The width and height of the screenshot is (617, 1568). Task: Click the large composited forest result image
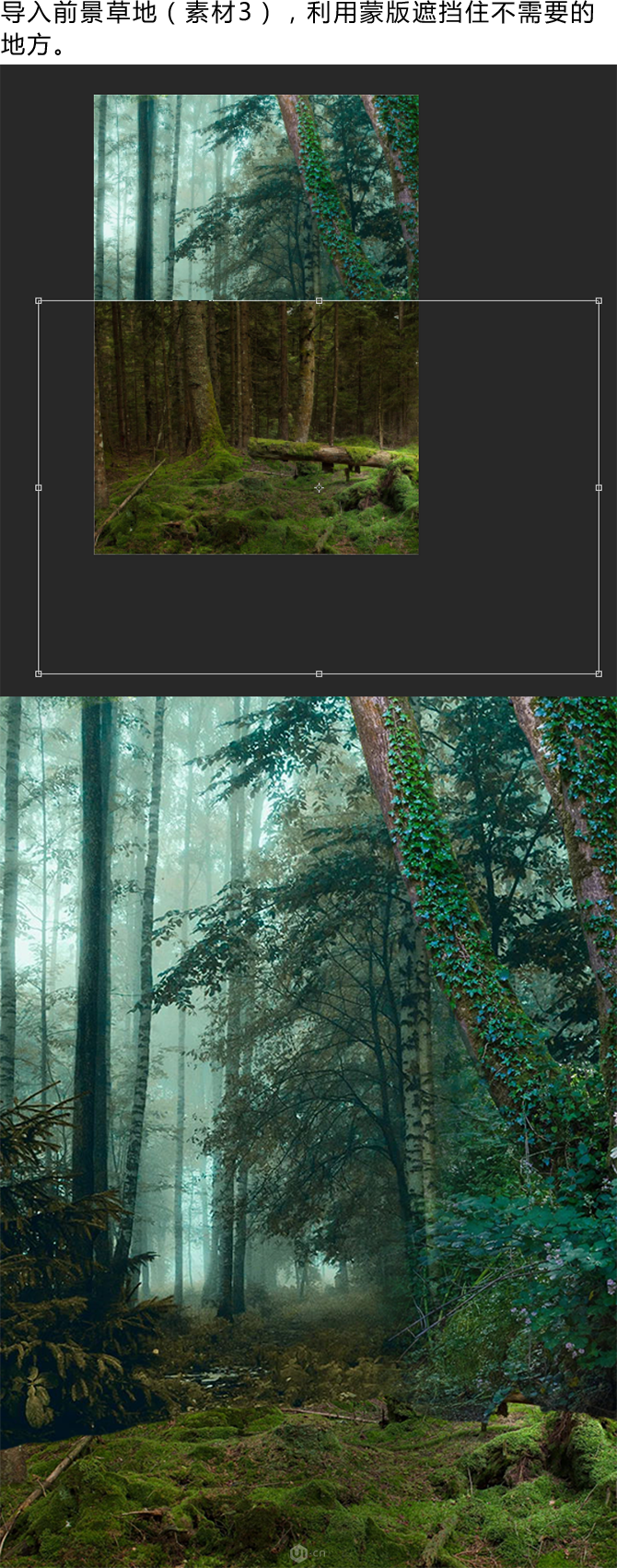tap(308, 1131)
